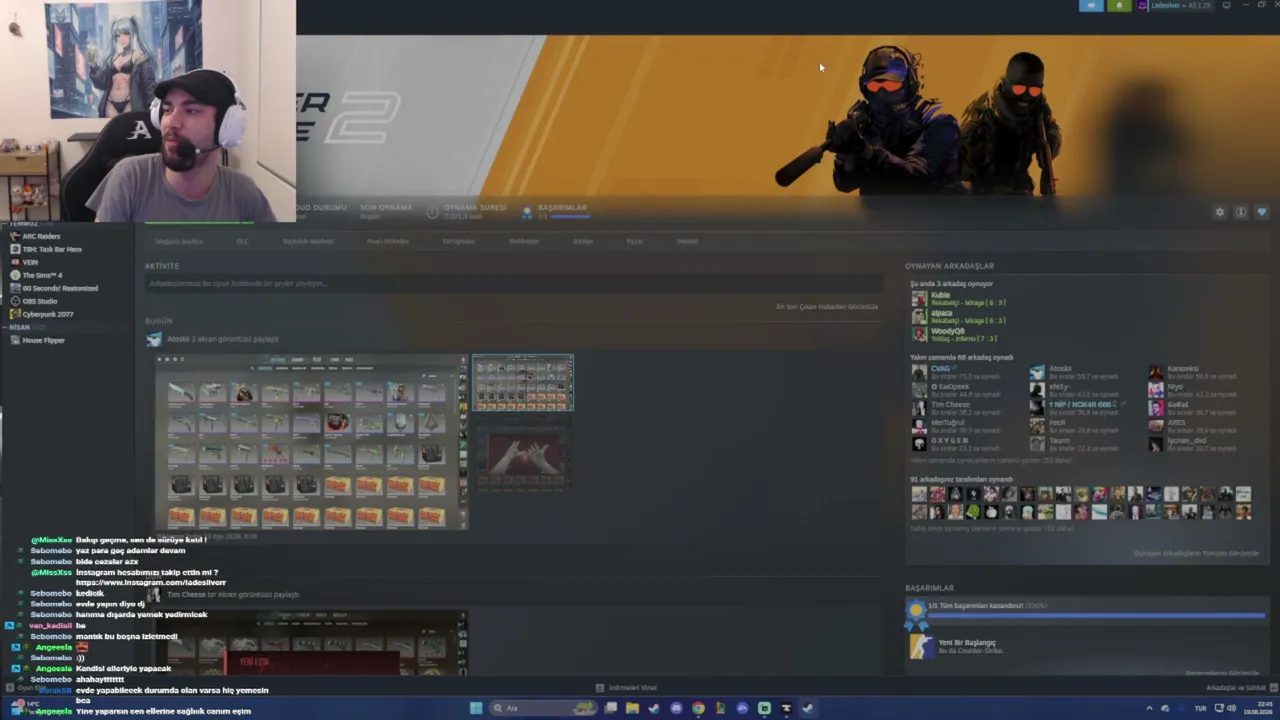
Task: Click OXYGEN's skull avatar
Action: coord(918,444)
